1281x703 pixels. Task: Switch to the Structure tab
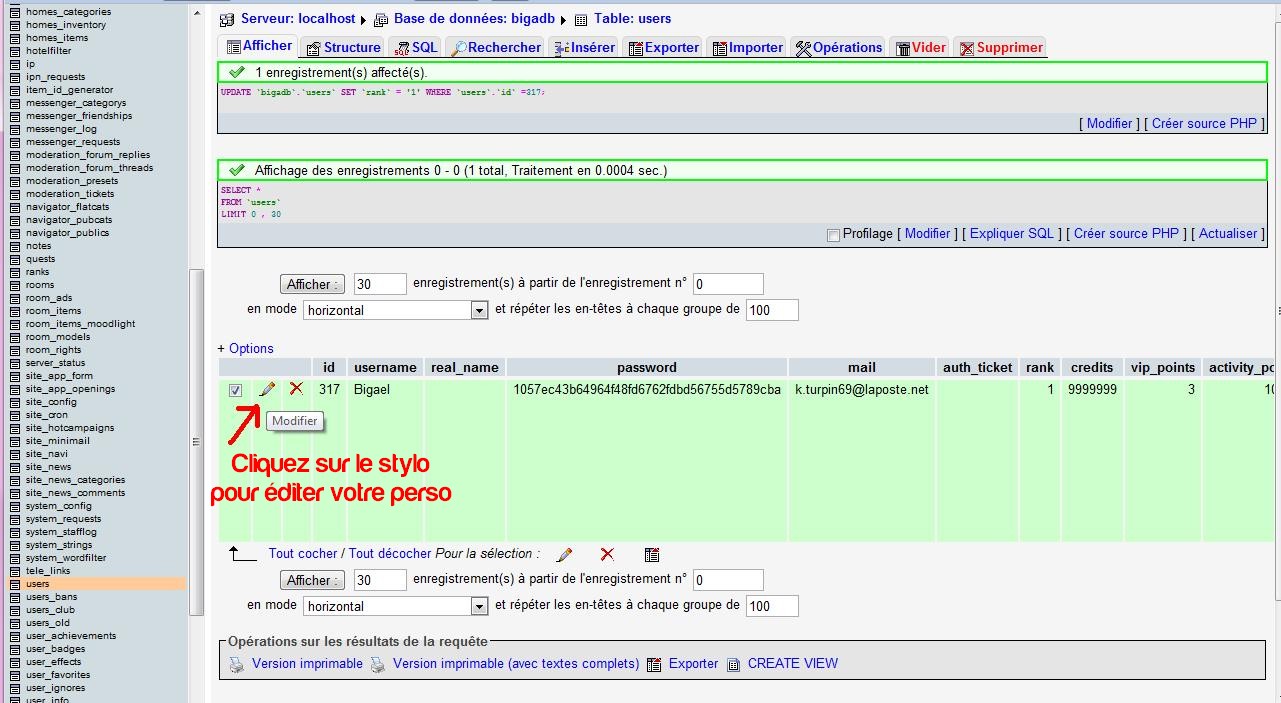pos(343,47)
